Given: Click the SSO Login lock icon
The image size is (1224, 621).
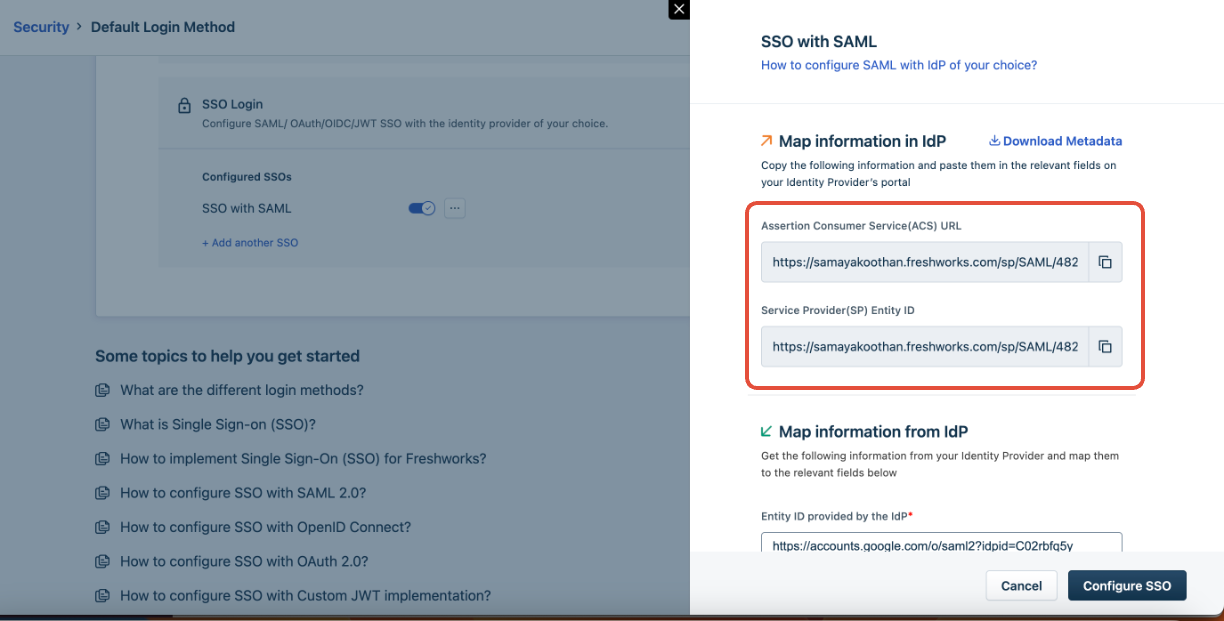Looking at the screenshot, I should (184, 104).
